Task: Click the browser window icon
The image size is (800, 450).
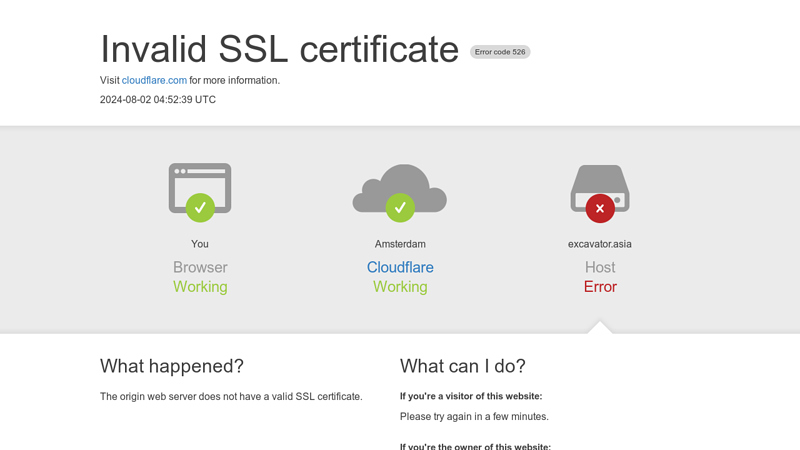Action: point(200,187)
